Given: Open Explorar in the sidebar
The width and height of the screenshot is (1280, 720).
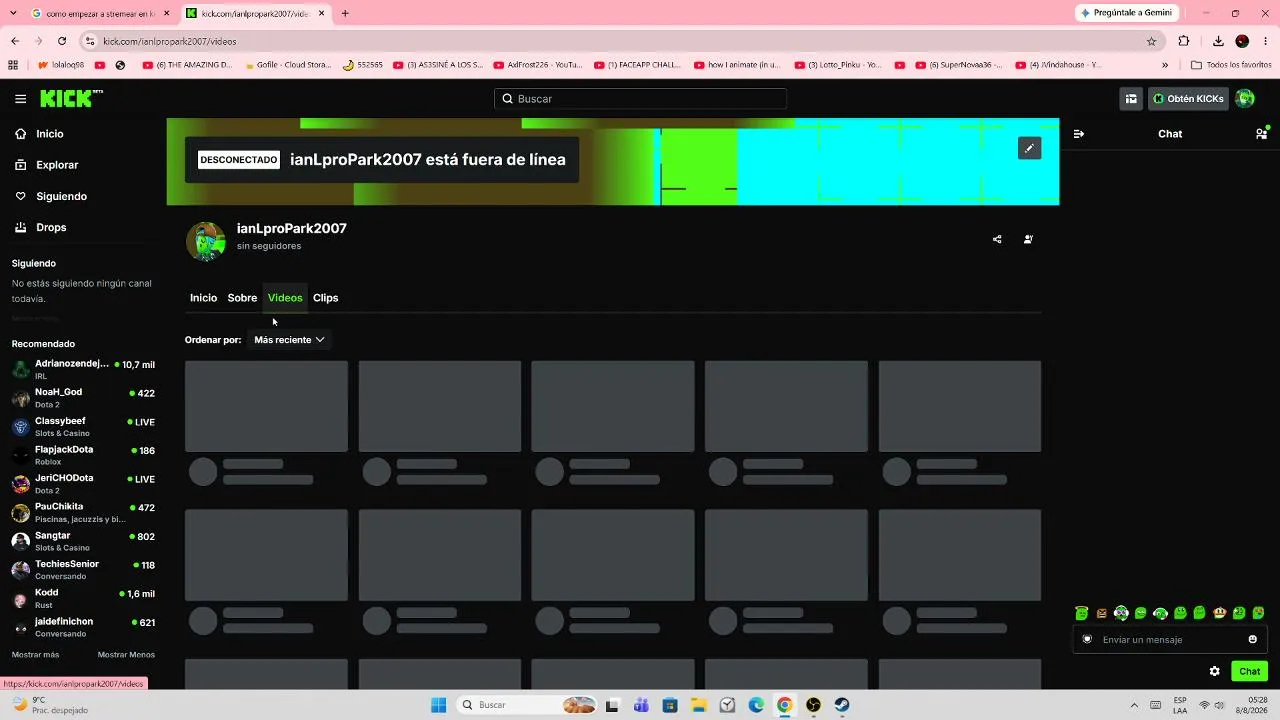Looking at the screenshot, I should coord(57,165).
